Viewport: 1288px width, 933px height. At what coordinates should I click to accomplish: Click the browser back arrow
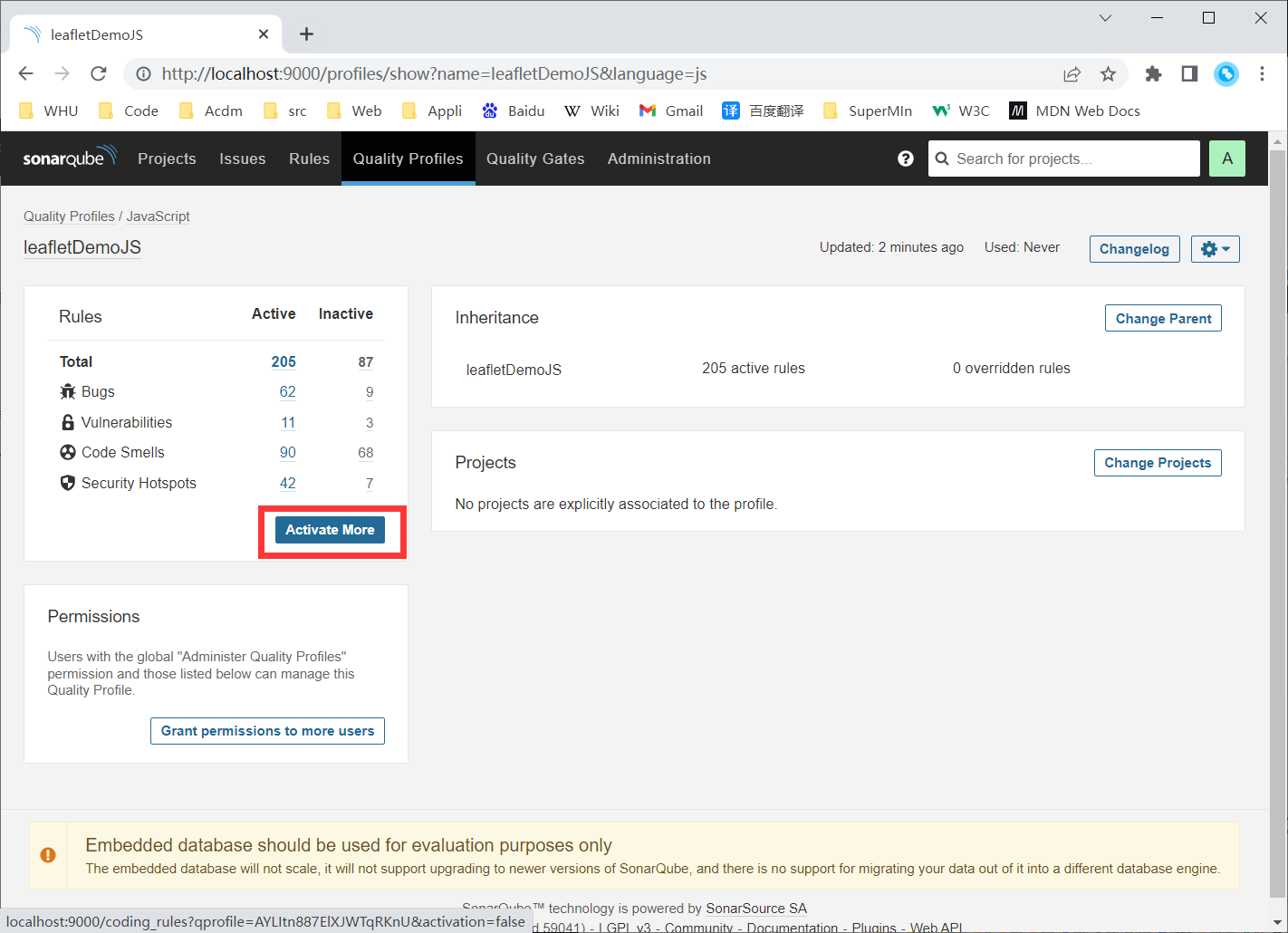[25, 73]
